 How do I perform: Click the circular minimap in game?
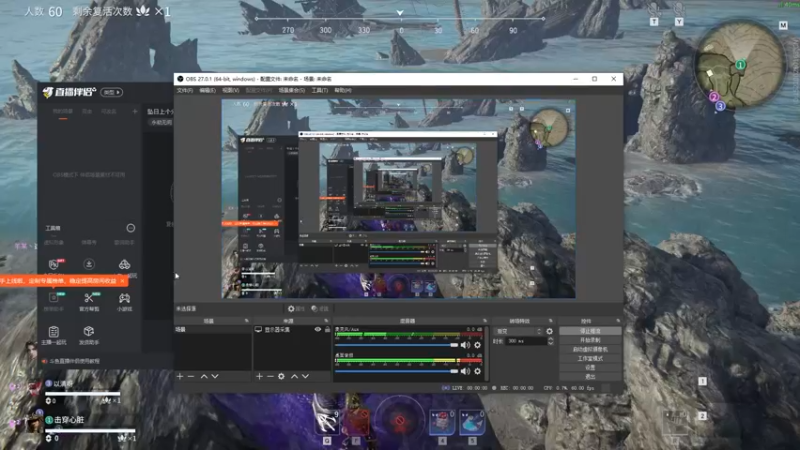pyautogui.click(x=740, y=64)
